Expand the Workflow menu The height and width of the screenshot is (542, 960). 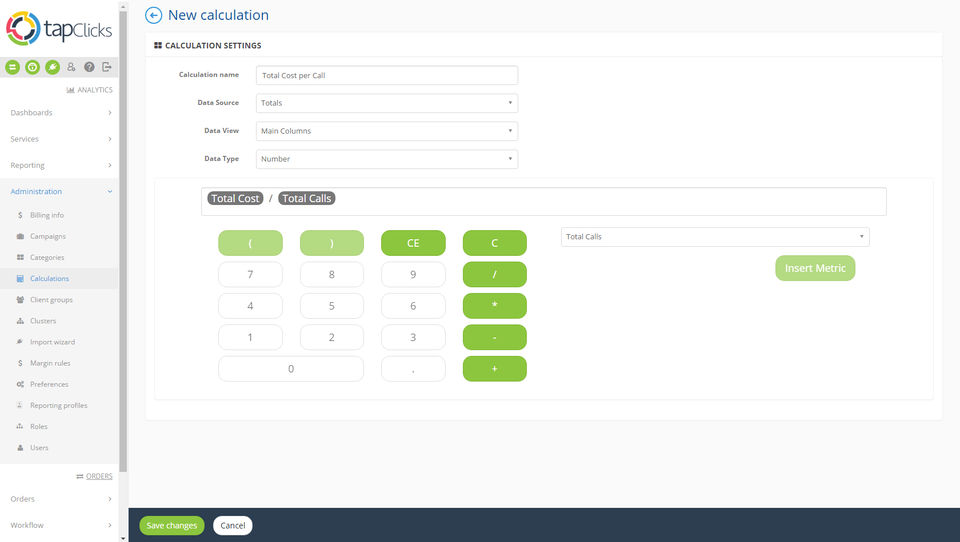60,525
